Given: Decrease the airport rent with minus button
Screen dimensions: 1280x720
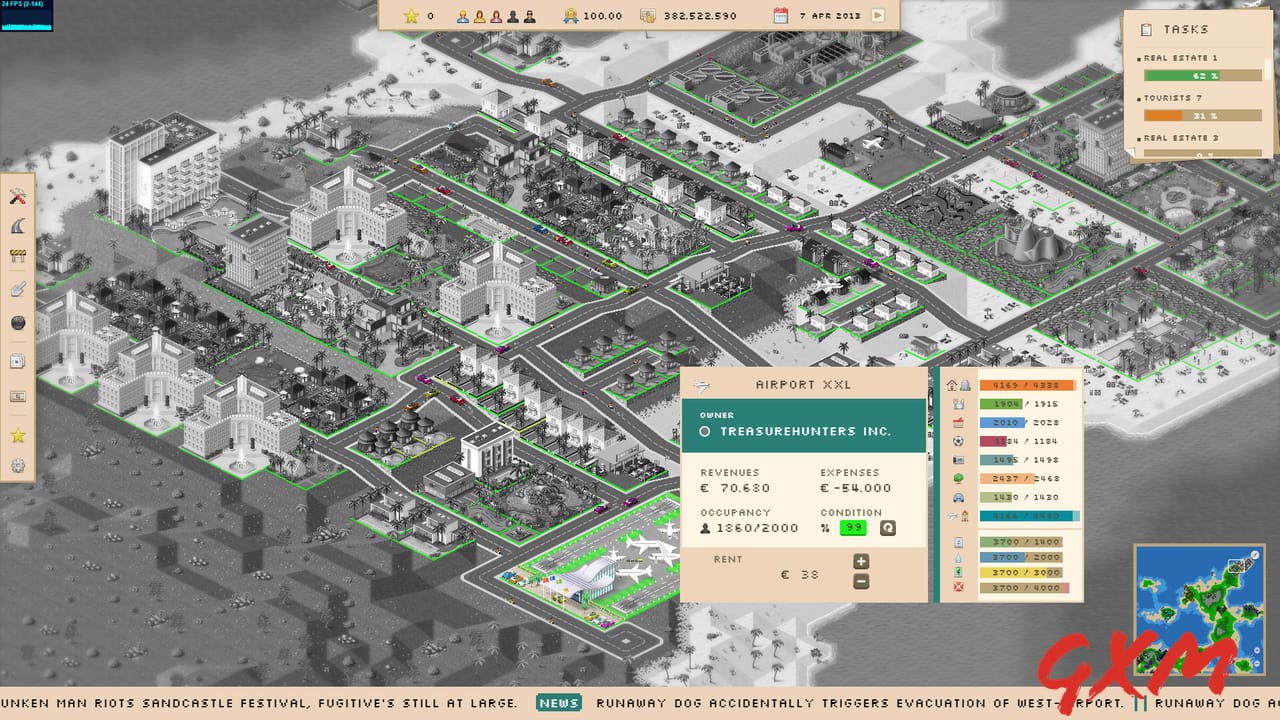Looking at the screenshot, I should tap(861, 582).
